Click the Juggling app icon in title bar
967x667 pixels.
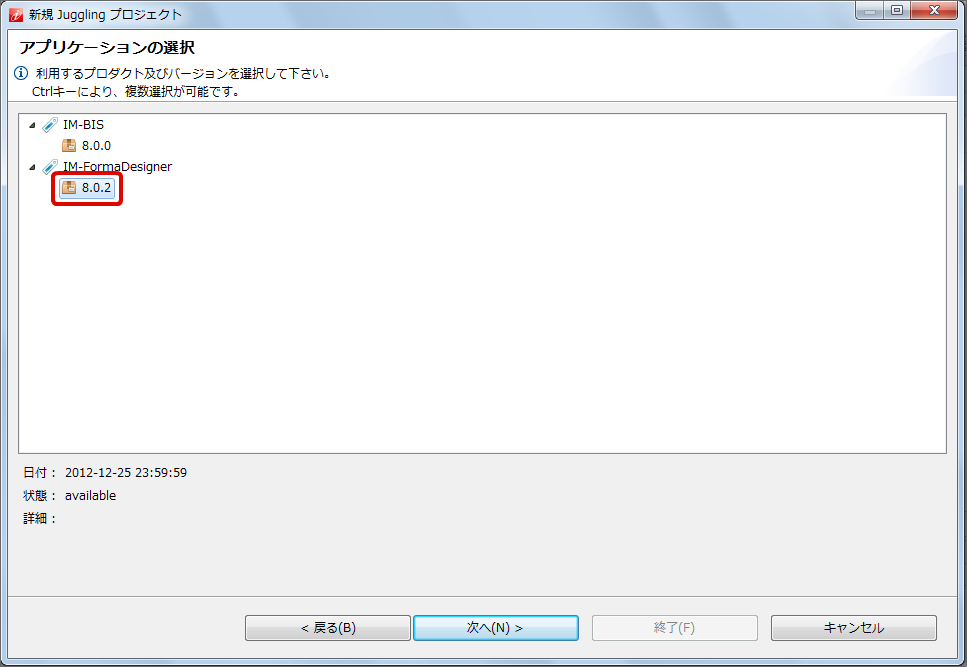coord(16,14)
